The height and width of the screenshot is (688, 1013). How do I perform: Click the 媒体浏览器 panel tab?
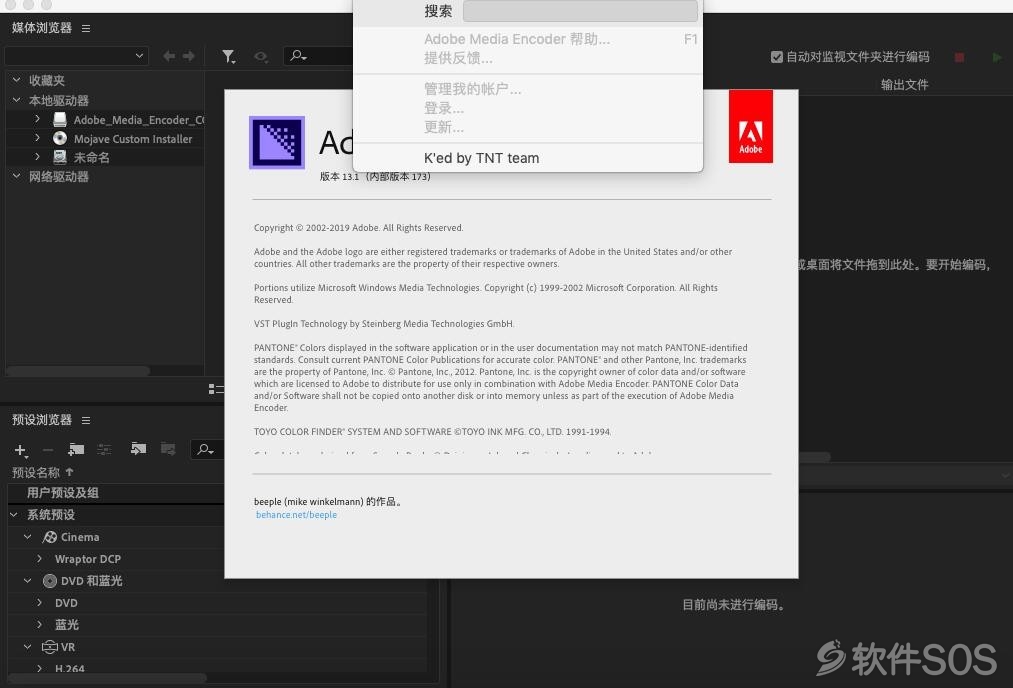point(42,28)
